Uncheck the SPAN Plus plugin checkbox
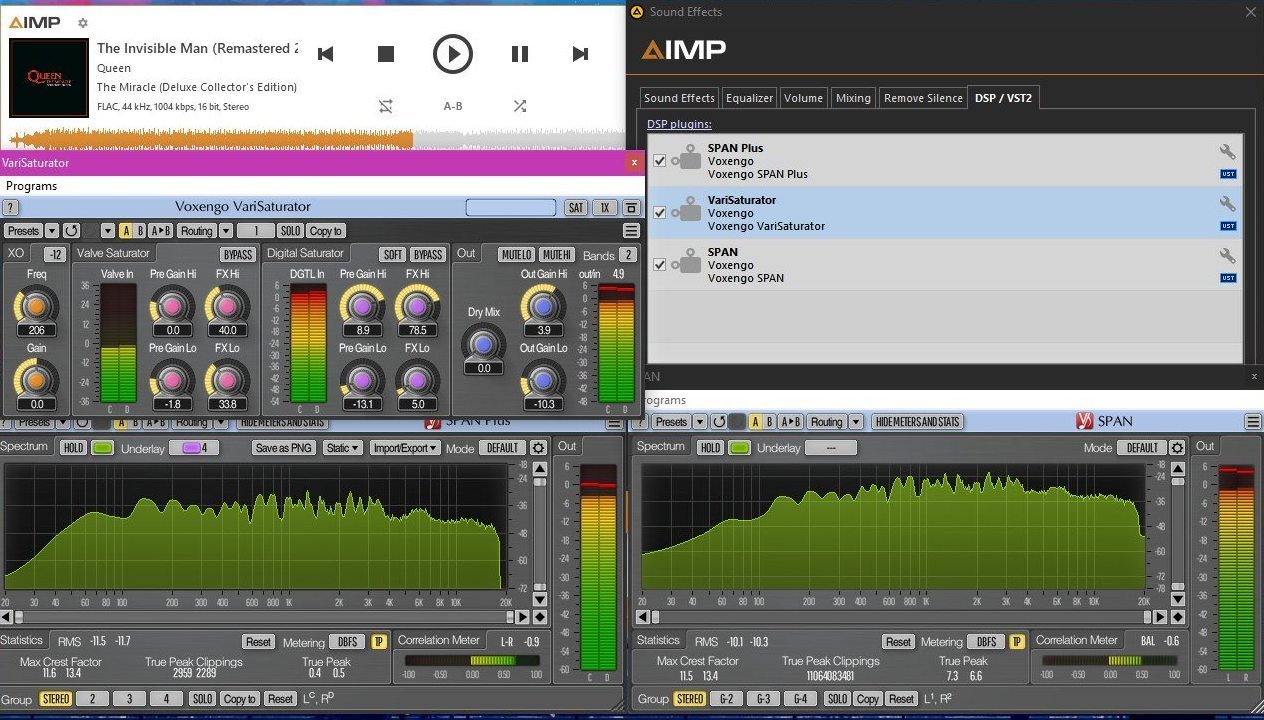 coord(659,160)
